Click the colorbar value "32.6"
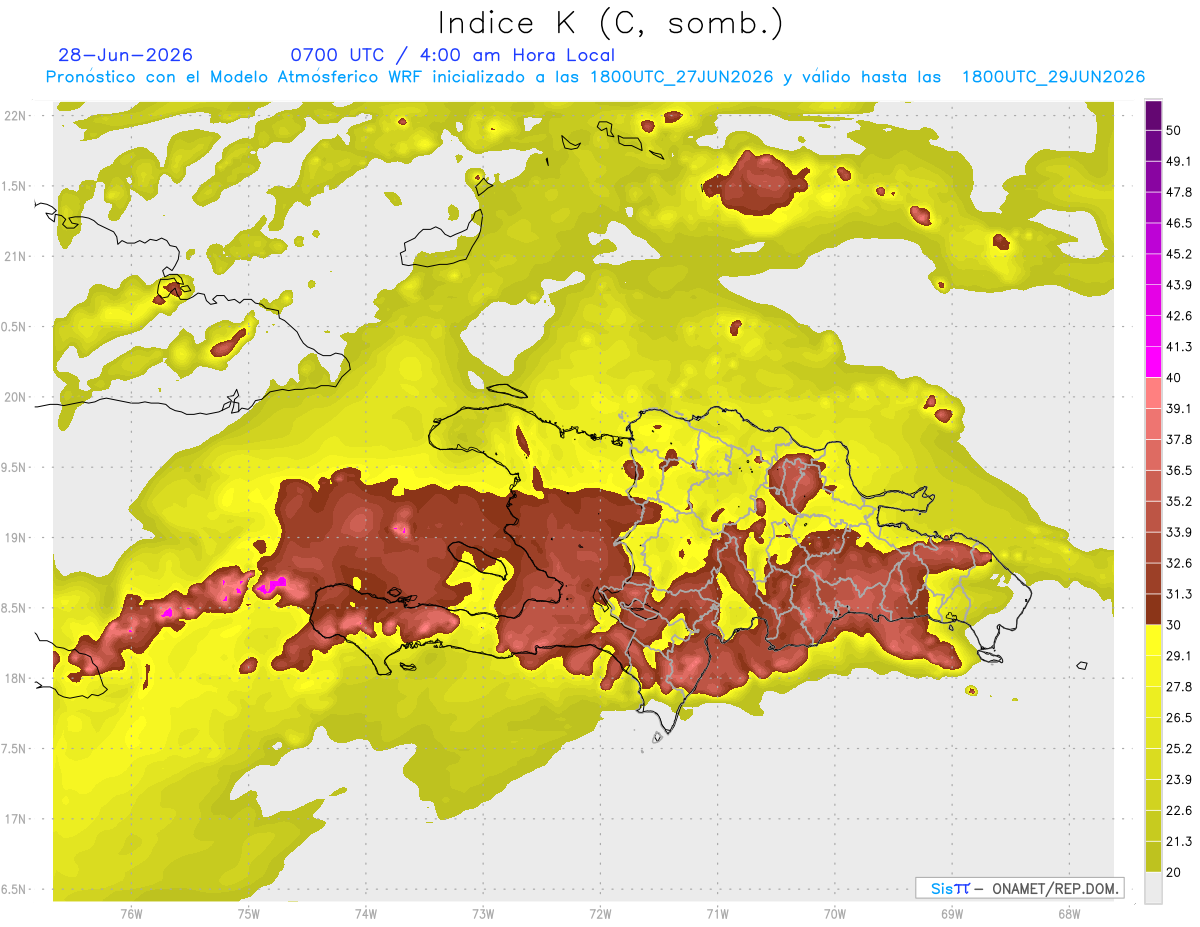 click(x=1180, y=564)
